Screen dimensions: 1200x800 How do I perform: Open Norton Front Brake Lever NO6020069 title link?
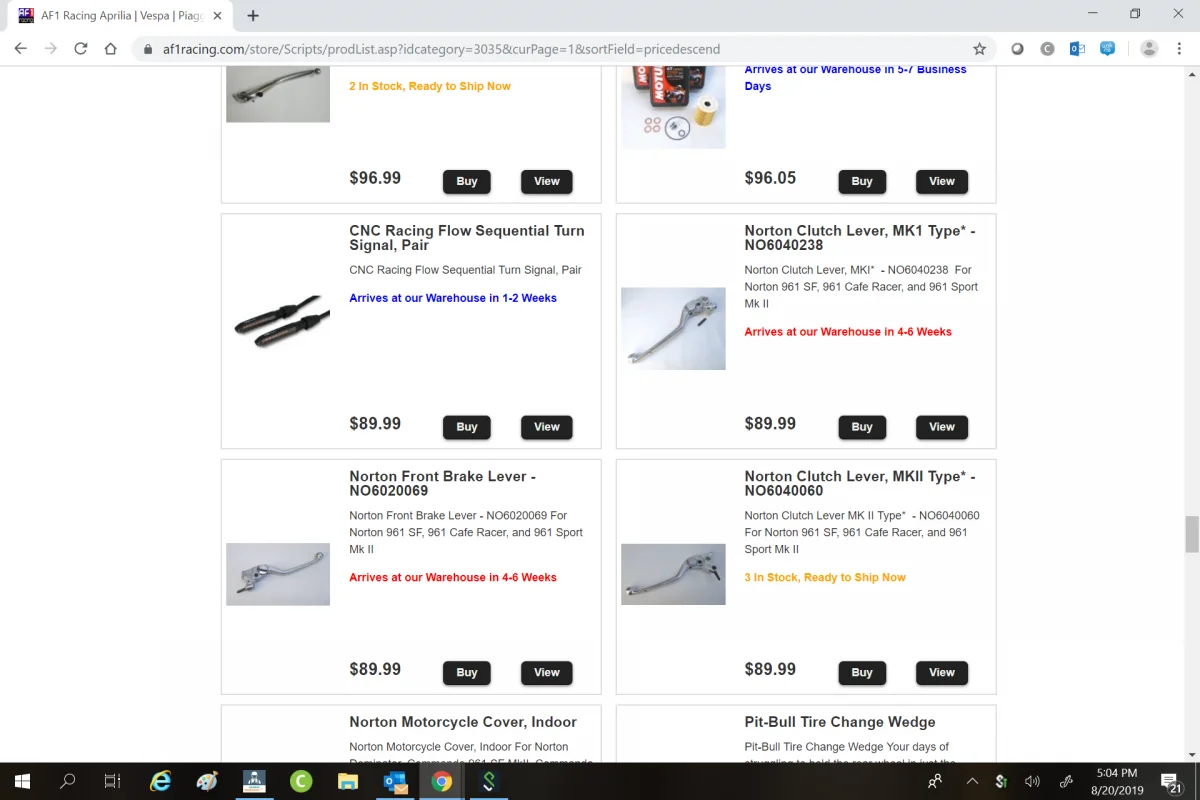pyautogui.click(x=443, y=483)
